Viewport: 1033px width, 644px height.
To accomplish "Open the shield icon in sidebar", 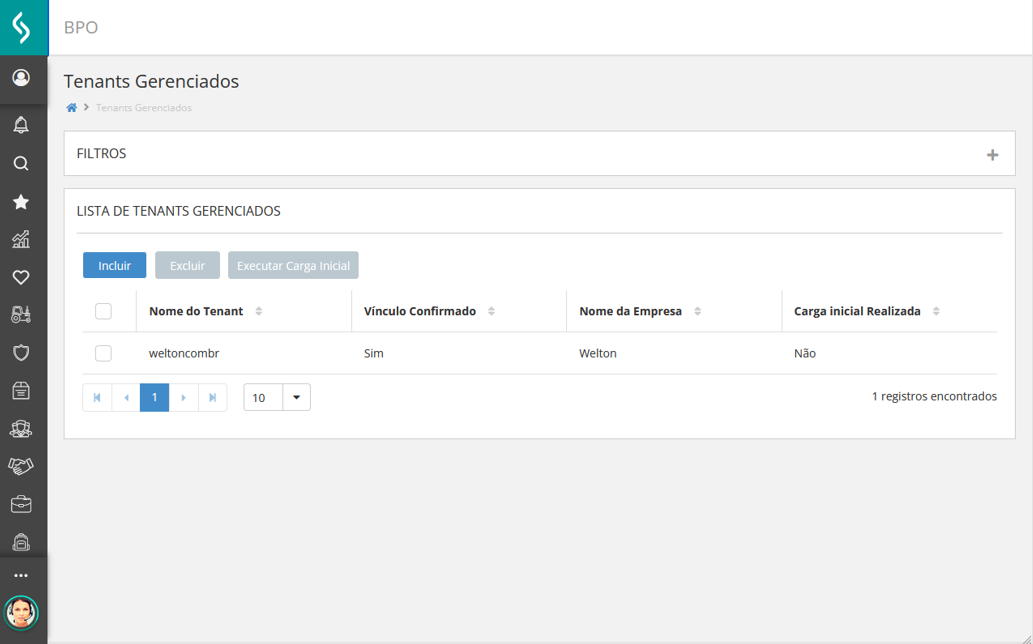I will [x=21, y=353].
